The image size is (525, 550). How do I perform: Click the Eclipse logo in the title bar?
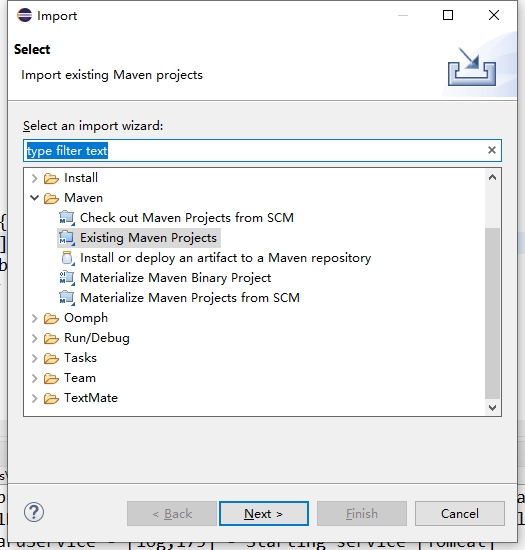tap(25, 15)
